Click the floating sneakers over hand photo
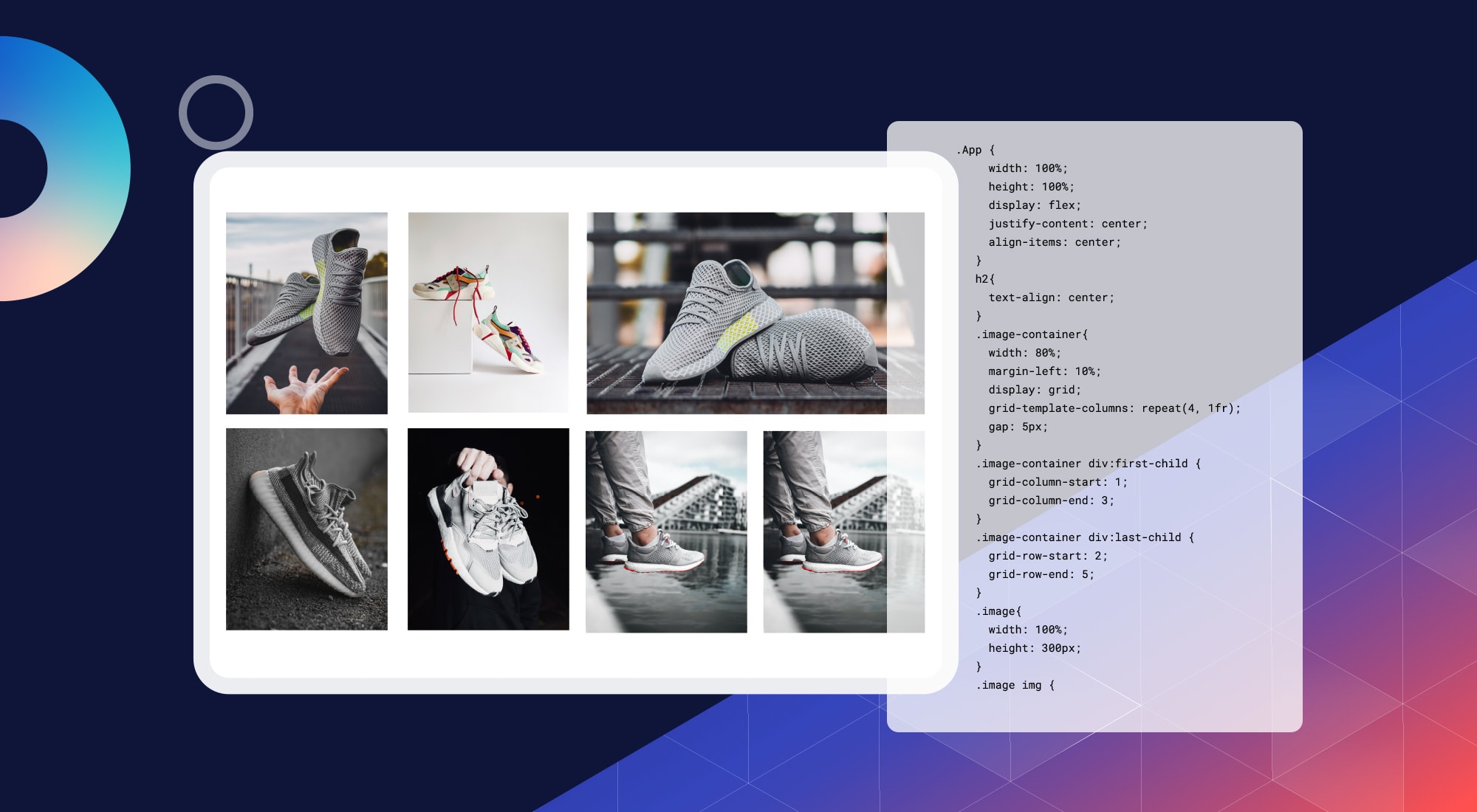Image resolution: width=1477 pixels, height=812 pixels. pos(306,313)
